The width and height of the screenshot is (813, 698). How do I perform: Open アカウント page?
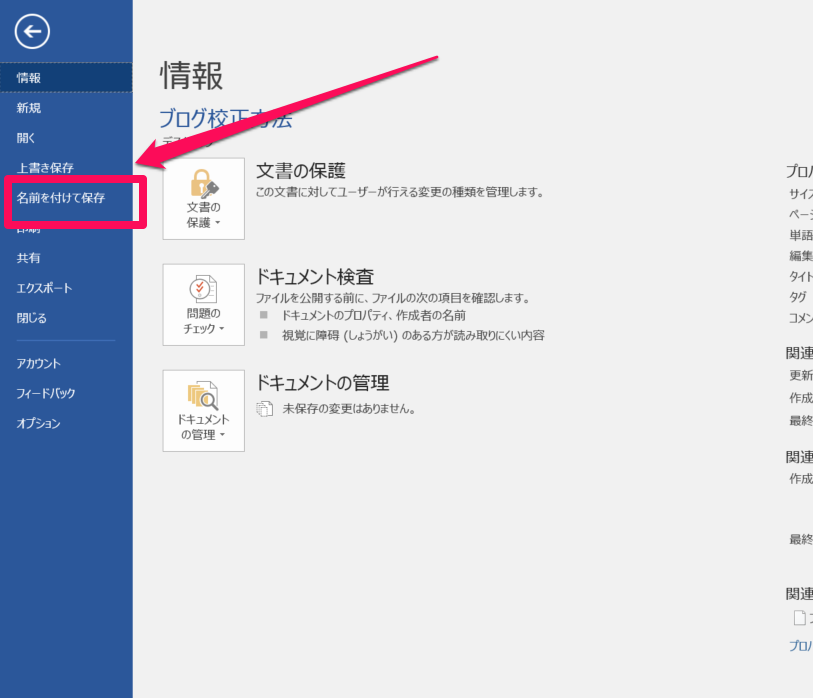point(66,364)
